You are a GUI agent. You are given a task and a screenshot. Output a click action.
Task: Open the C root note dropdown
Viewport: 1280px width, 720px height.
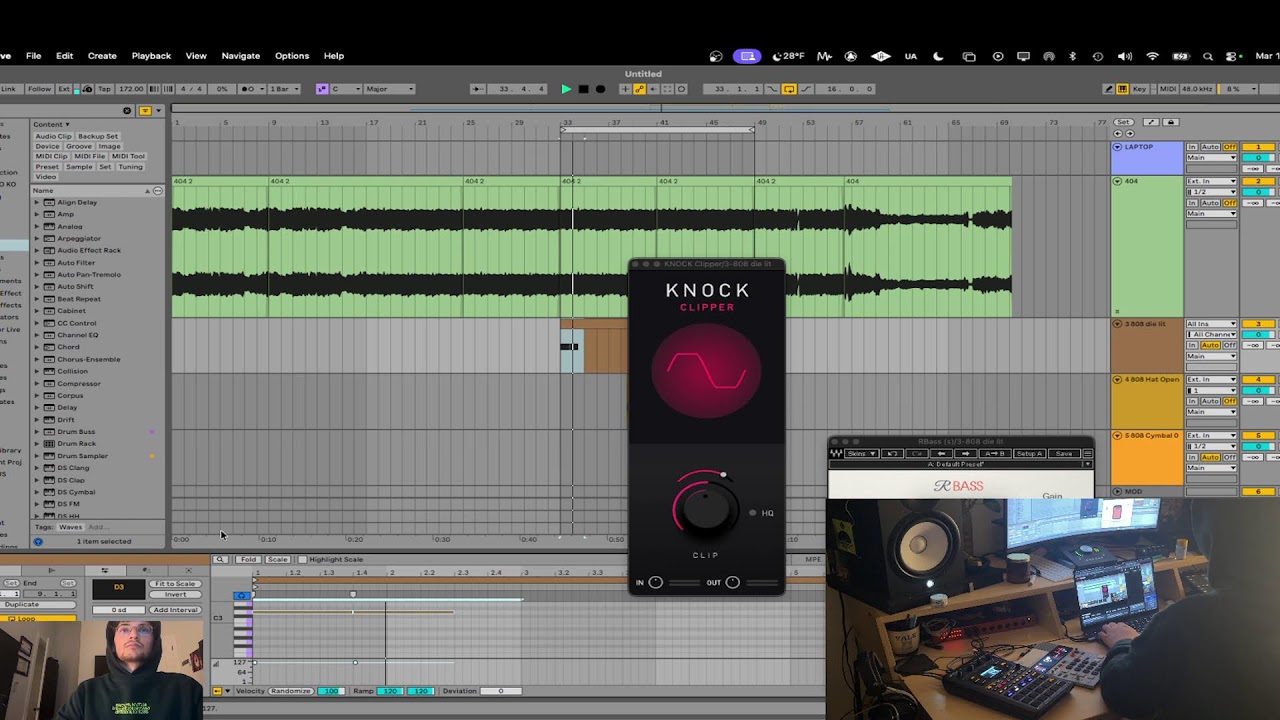tap(346, 89)
